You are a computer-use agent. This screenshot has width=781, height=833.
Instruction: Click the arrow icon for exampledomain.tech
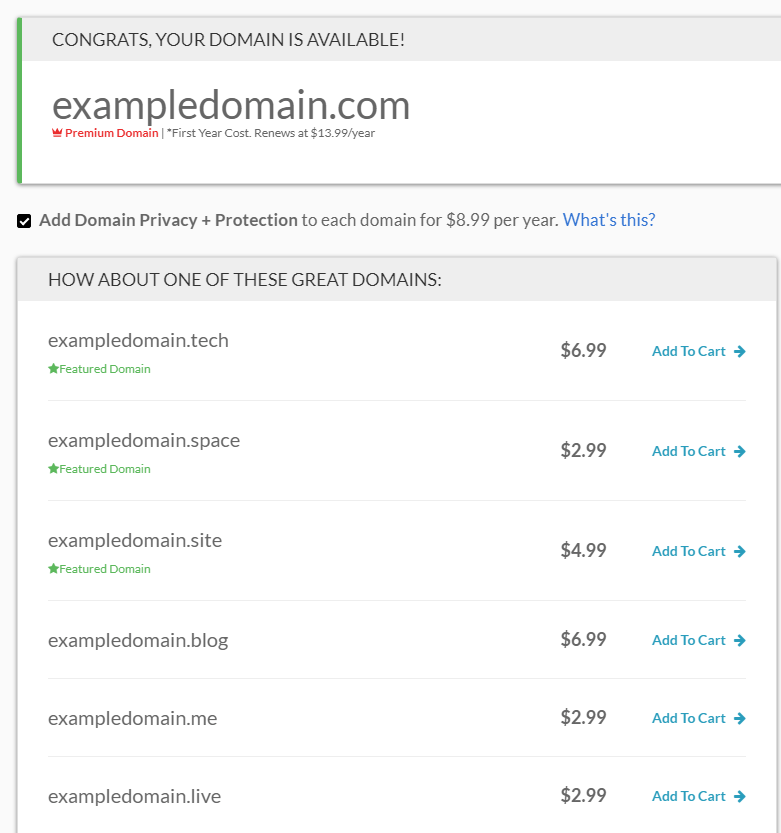(740, 351)
